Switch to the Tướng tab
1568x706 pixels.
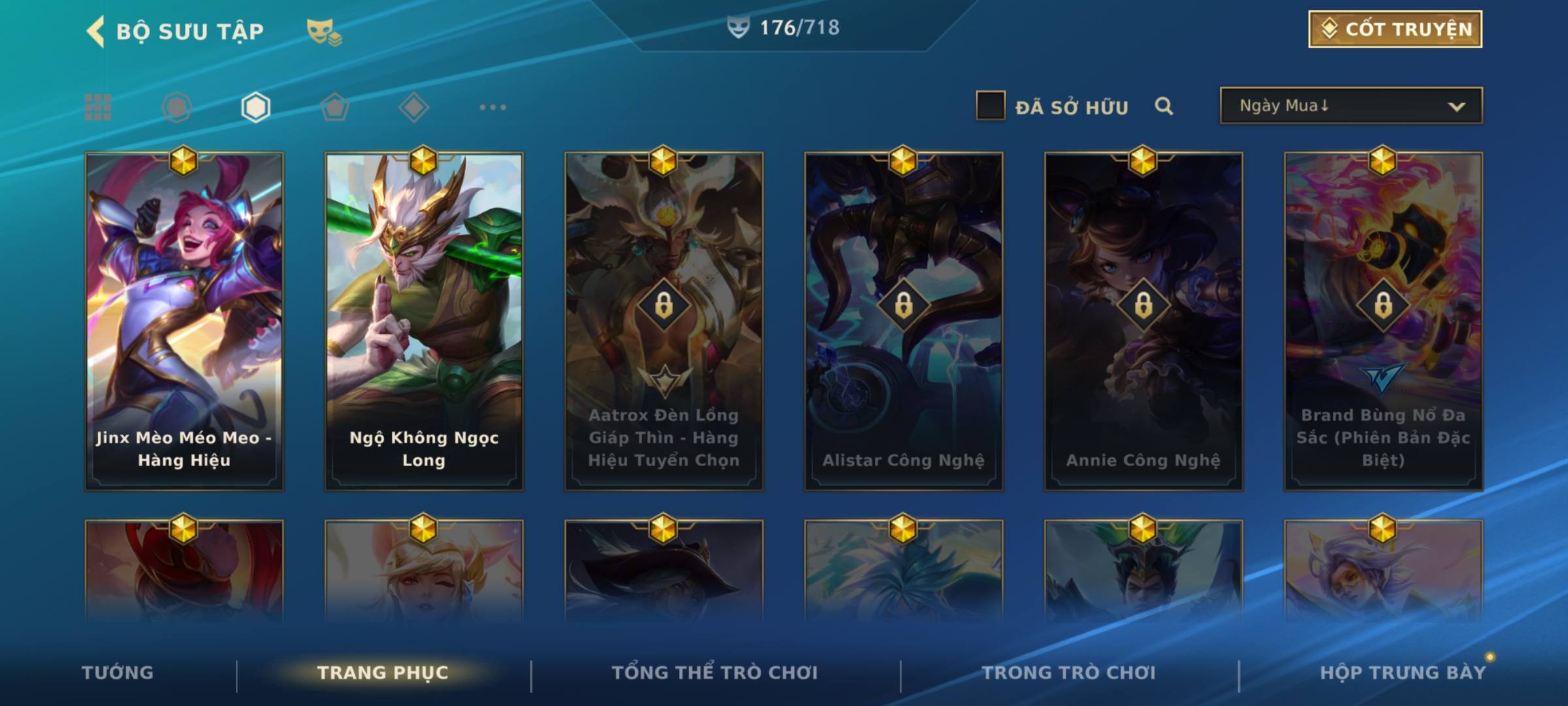pos(118,673)
